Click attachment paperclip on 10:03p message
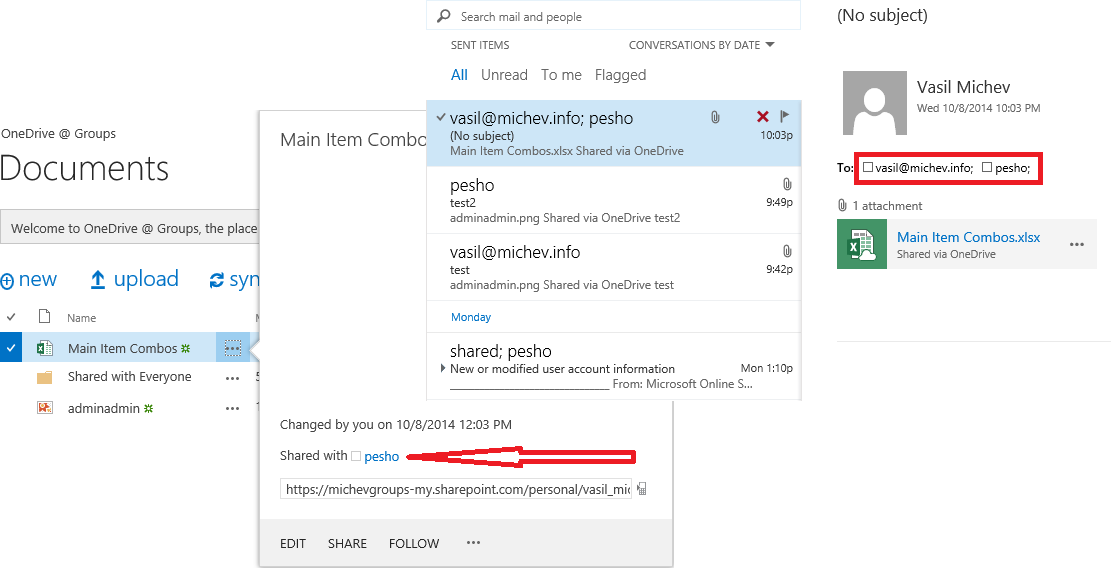 (x=716, y=117)
